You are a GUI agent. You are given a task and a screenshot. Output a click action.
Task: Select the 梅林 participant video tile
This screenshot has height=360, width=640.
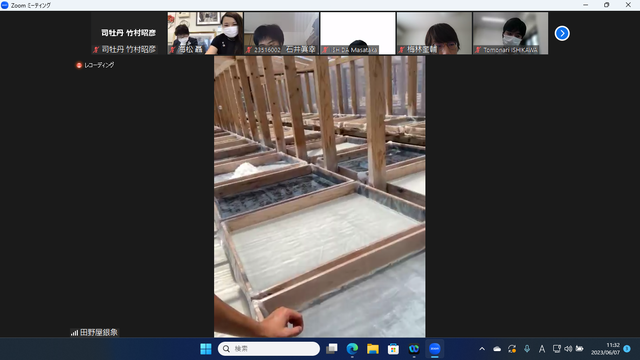point(434,33)
